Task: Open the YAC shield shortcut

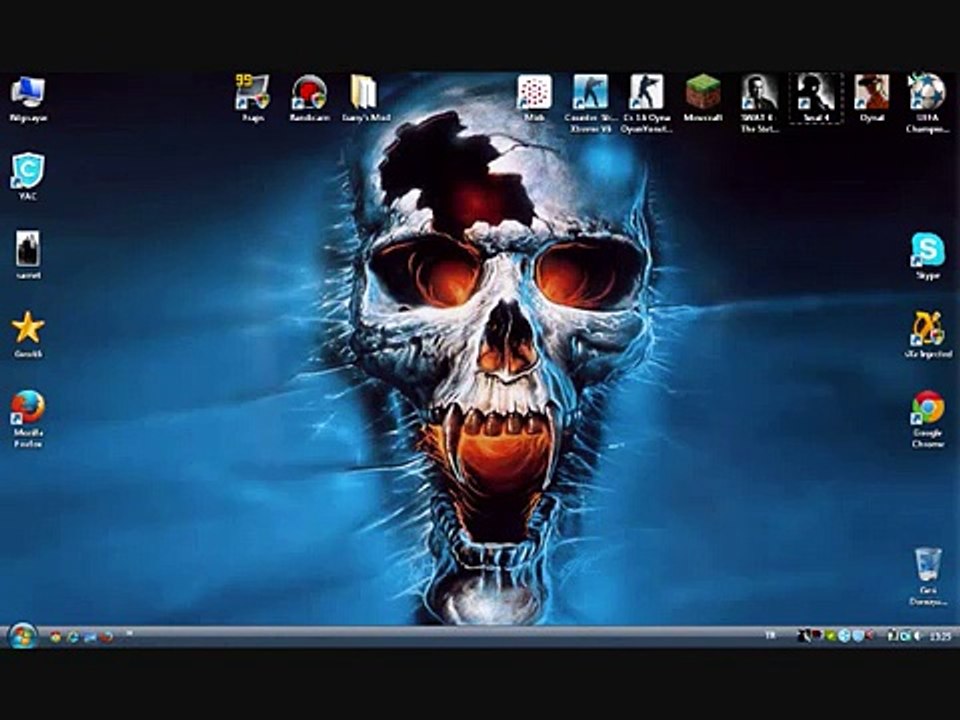Action: tap(28, 178)
